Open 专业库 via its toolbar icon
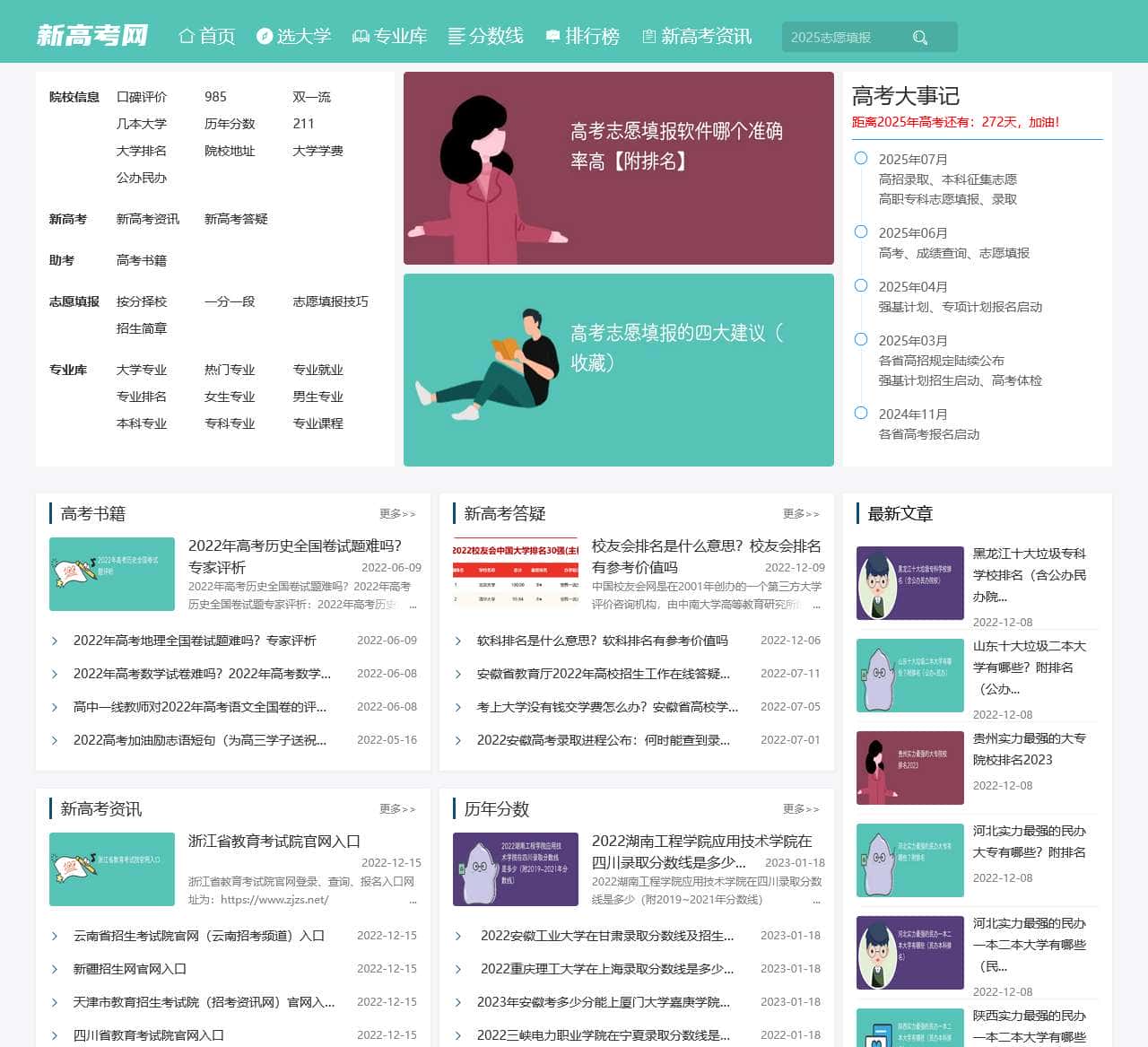Screen dimensions: 1148x1047 point(361,36)
